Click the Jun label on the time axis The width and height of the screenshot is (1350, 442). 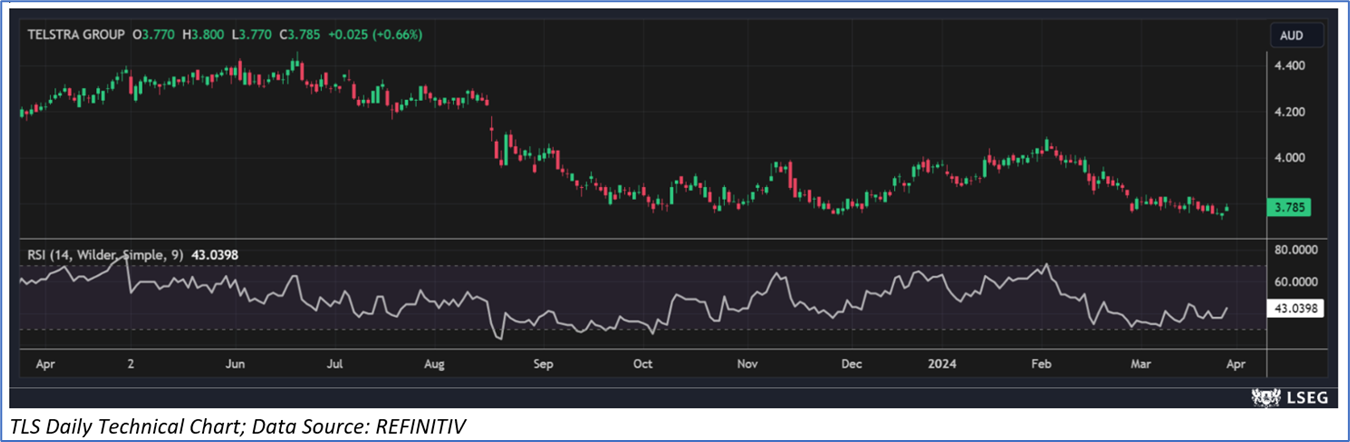point(235,365)
